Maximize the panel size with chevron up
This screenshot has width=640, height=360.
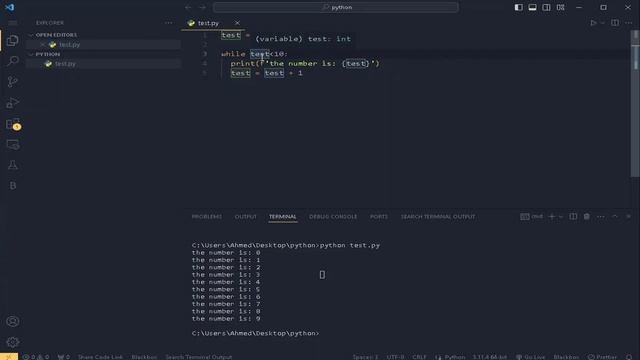point(614,217)
